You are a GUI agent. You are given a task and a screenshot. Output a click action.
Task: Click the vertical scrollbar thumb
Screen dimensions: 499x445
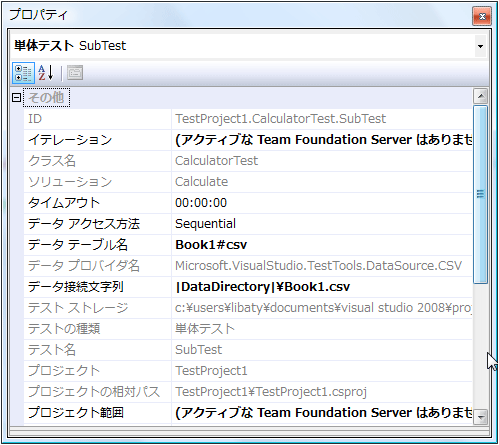tap(480, 195)
